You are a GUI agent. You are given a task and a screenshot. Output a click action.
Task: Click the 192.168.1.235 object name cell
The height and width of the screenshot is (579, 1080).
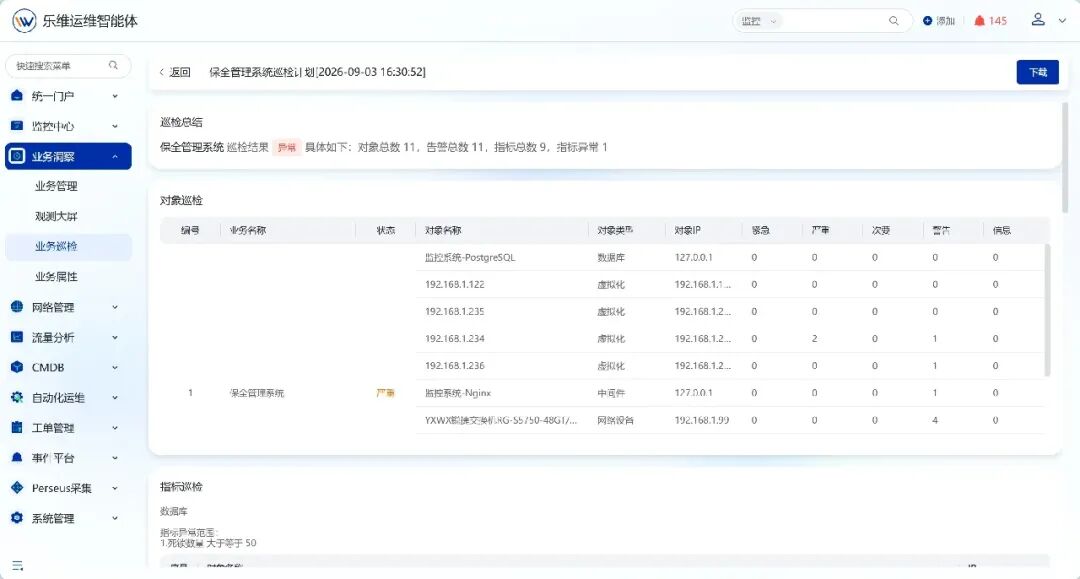point(455,311)
